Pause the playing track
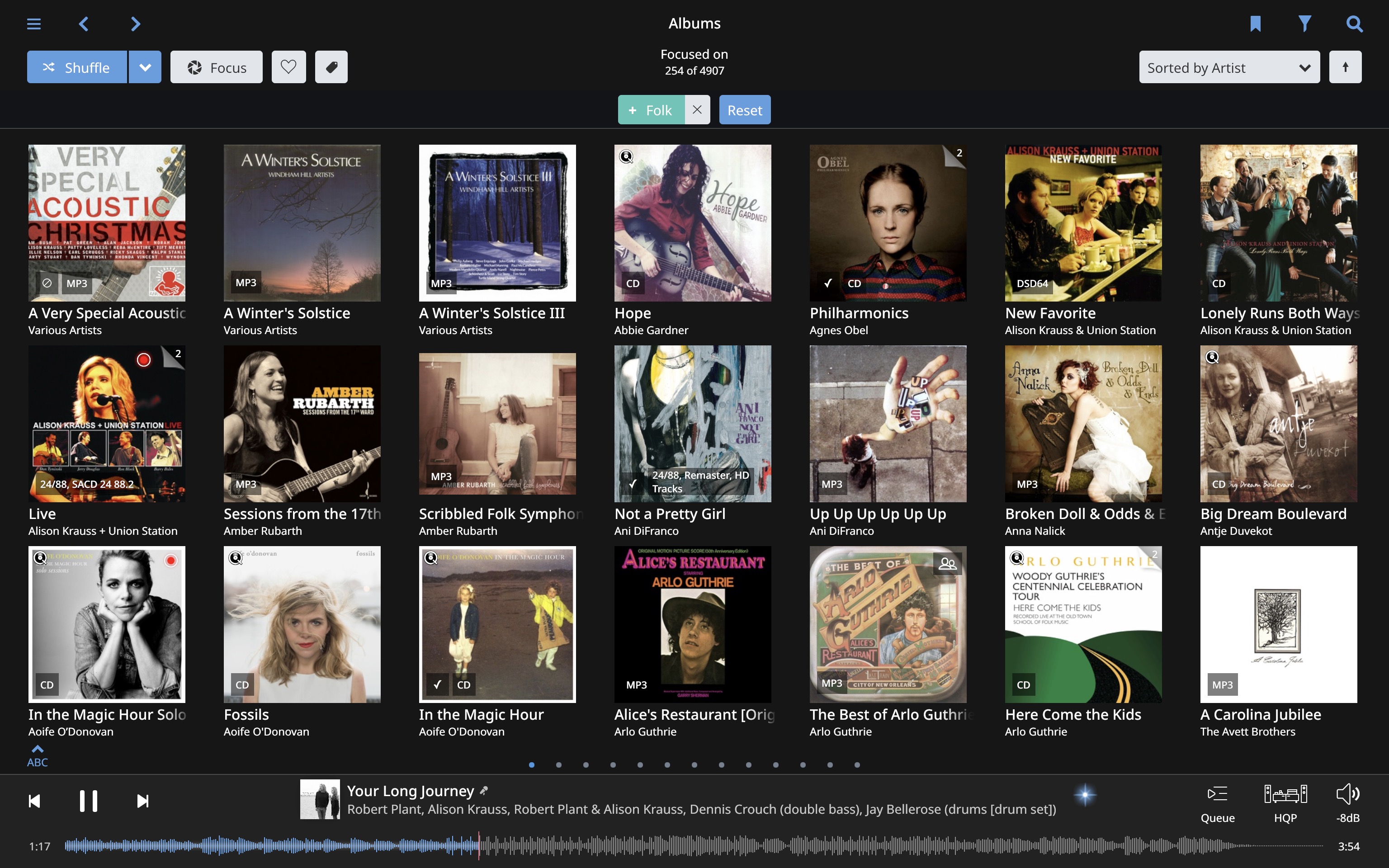This screenshot has width=1389, height=868. (x=88, y=801)
